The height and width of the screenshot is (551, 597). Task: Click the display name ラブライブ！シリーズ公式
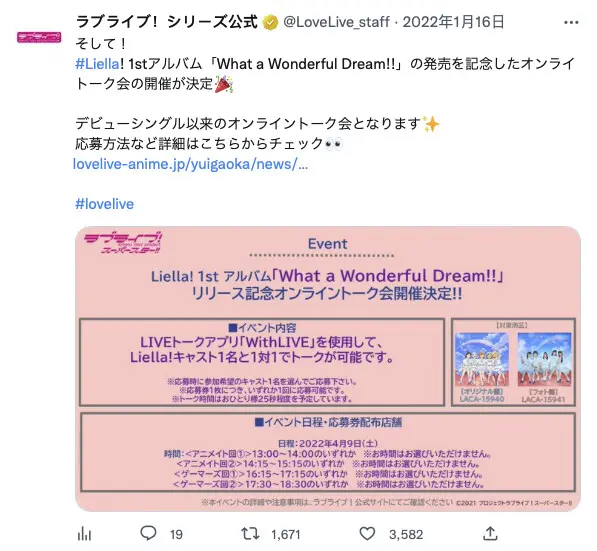(167, 22)
